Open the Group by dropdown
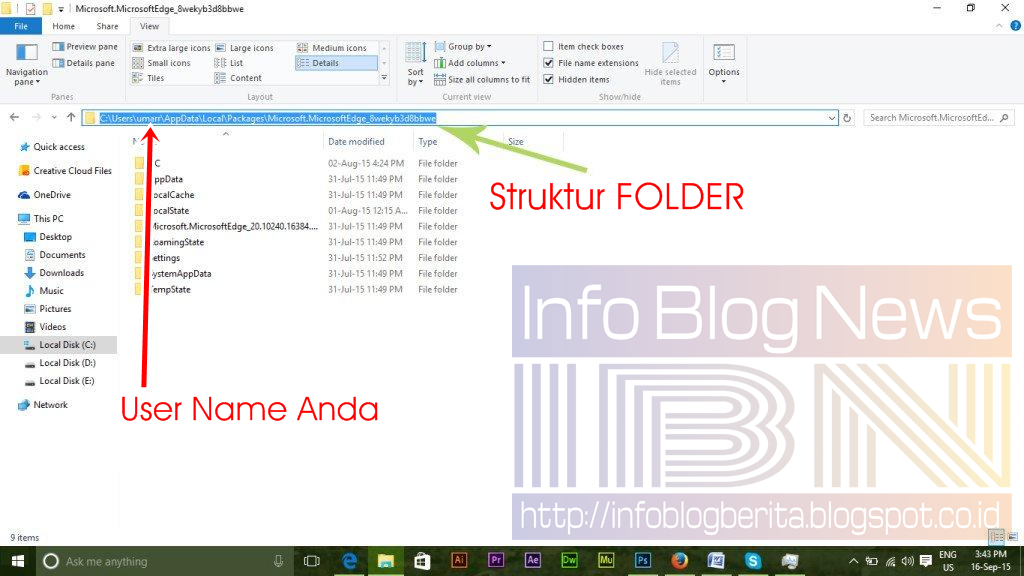The width and height of the screenshot is (1024, 576). pyautogui.click(x=463, y=46)
